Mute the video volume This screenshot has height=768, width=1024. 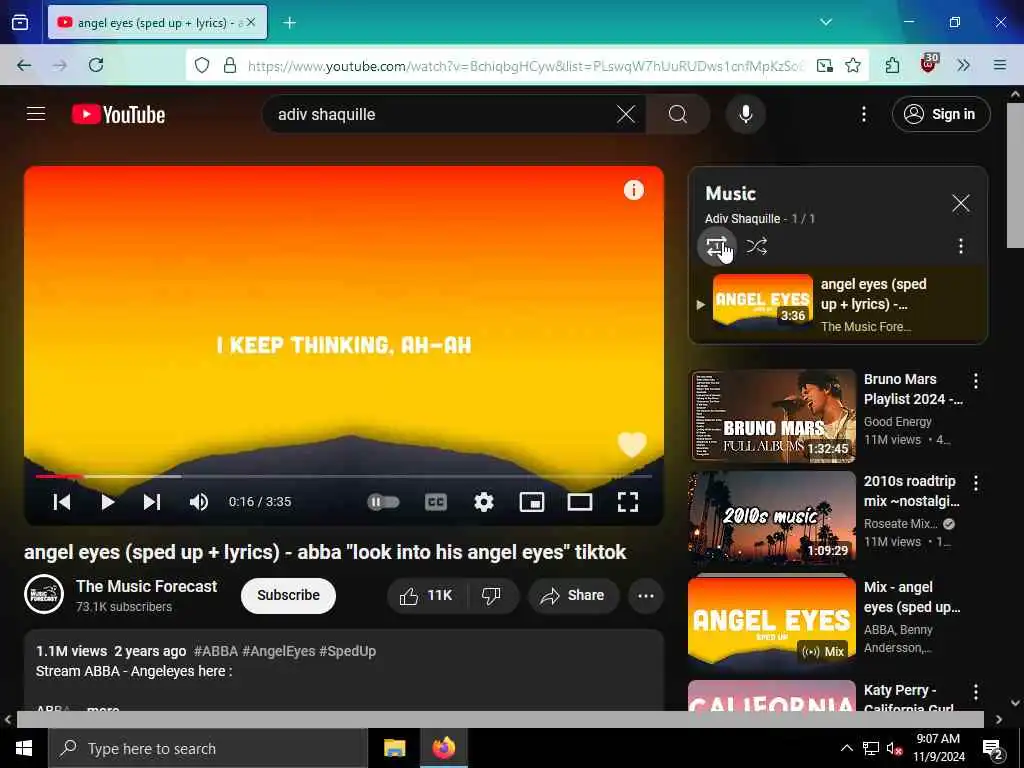pos(199,502)
